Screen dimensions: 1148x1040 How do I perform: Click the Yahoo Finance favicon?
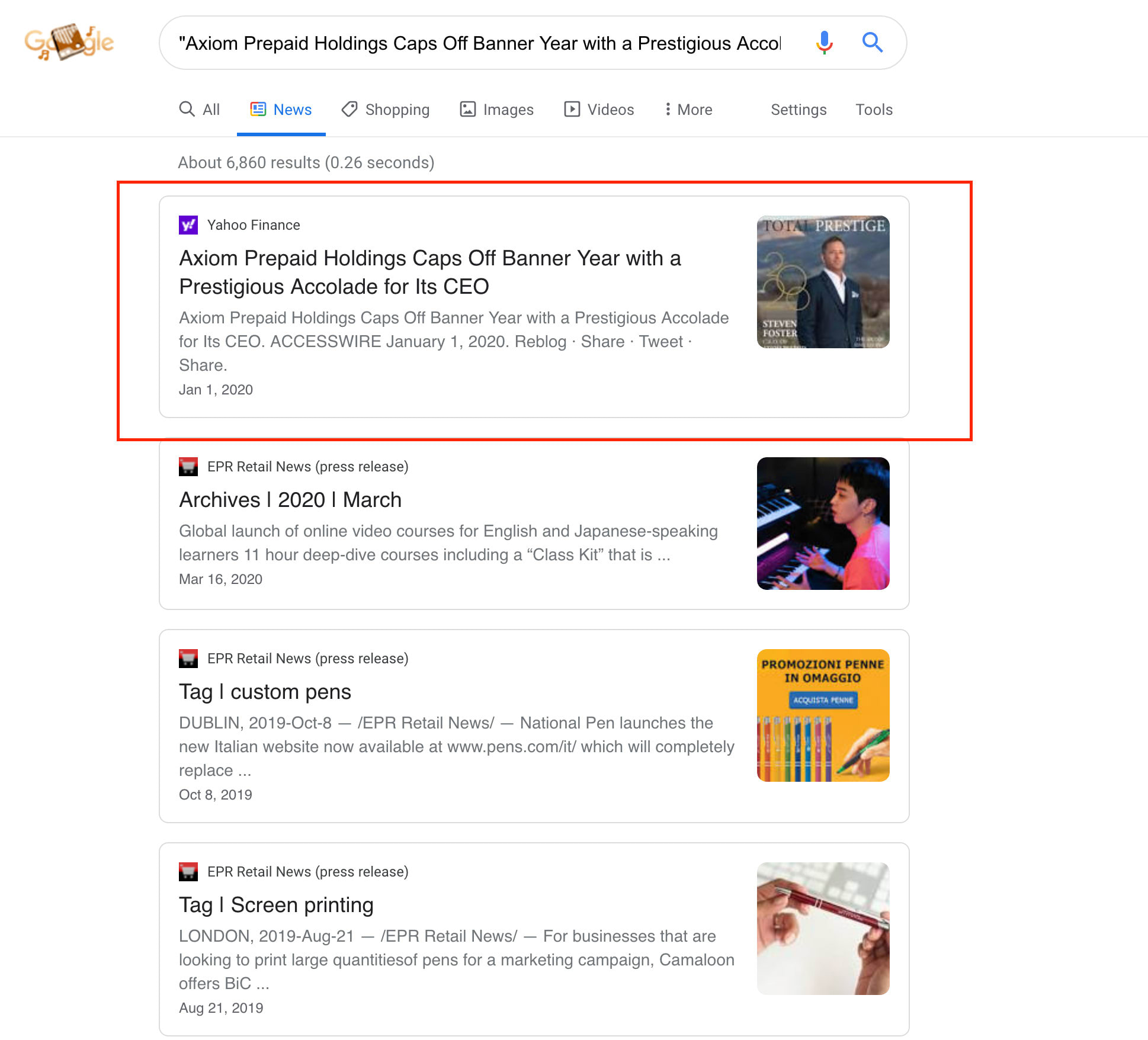coord(188,225)
